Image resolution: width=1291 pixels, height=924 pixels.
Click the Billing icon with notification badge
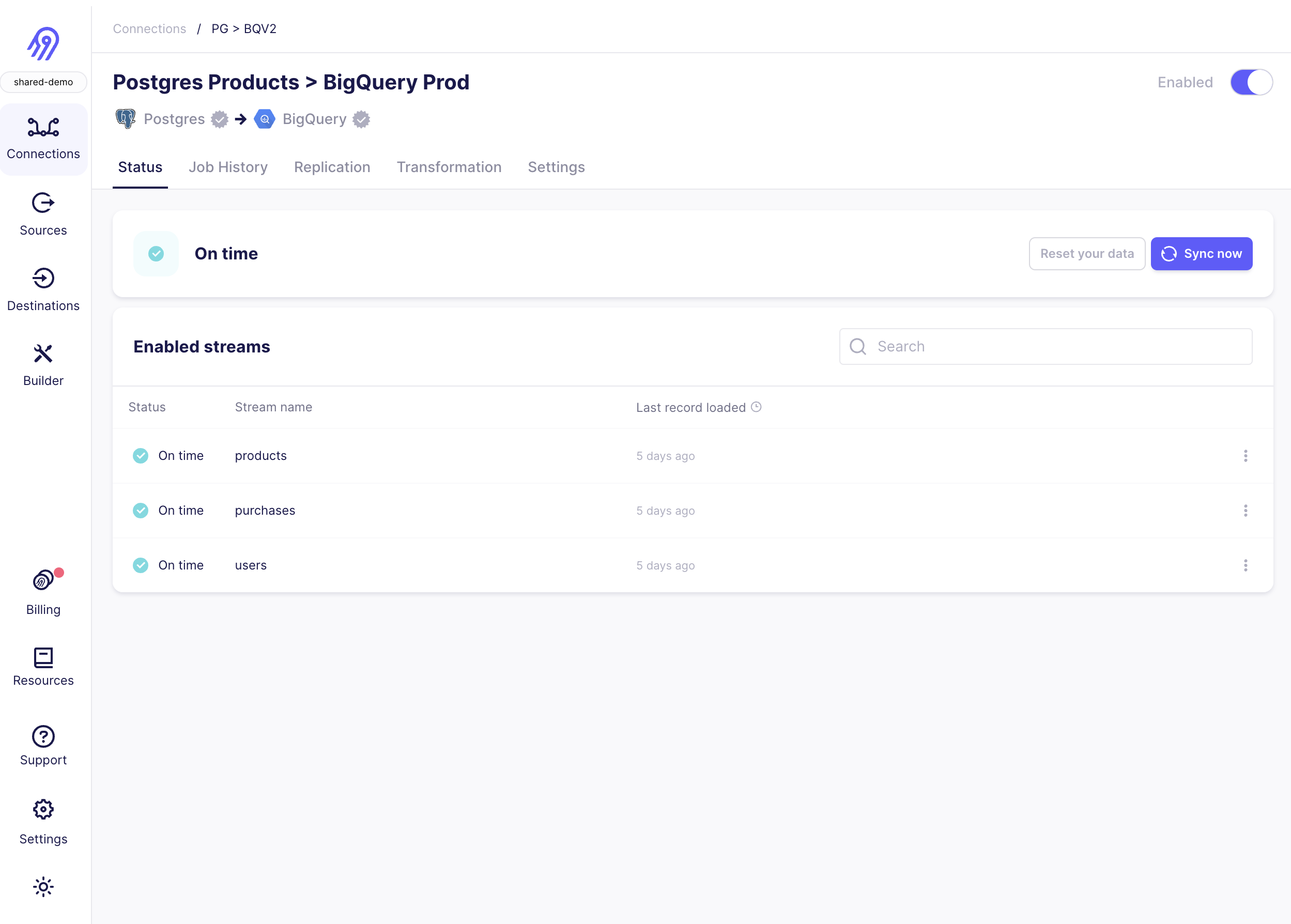43,581
